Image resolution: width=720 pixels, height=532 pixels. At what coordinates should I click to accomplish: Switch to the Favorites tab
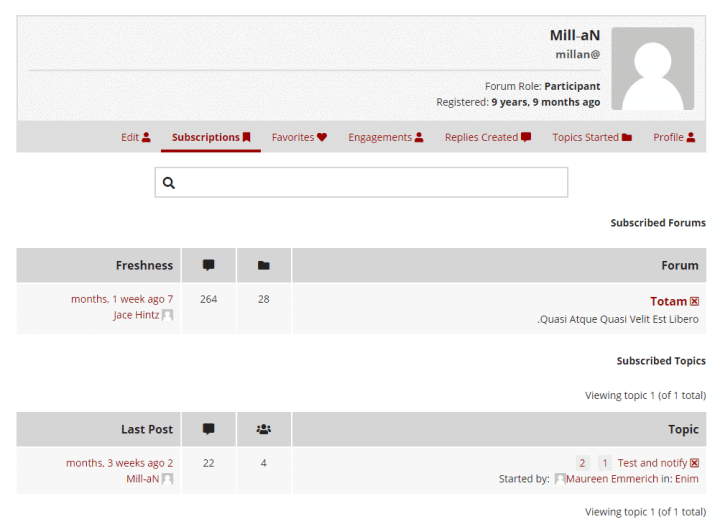(299, 137)
